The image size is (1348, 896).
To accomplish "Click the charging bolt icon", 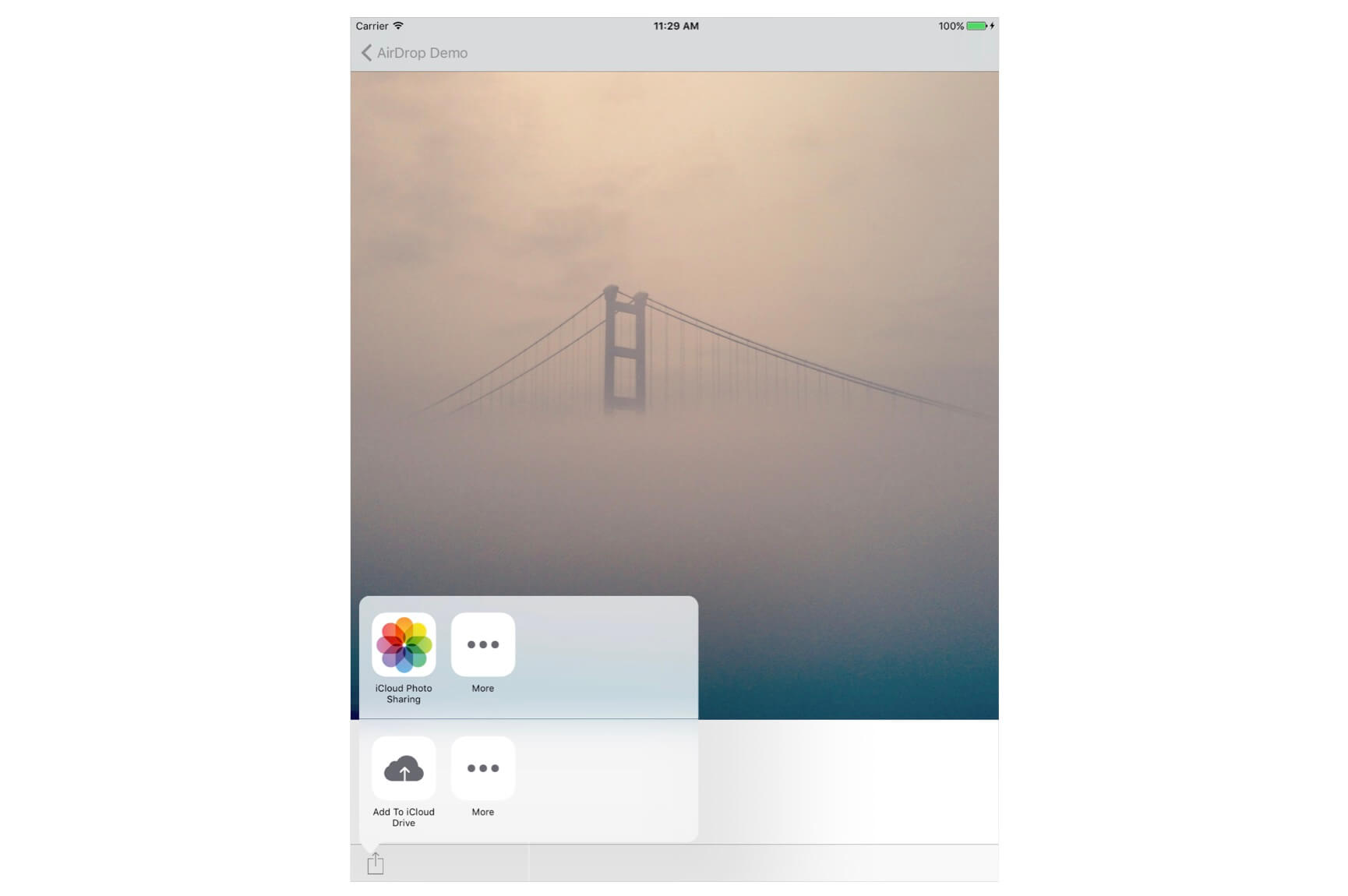I will click(992, 26).
